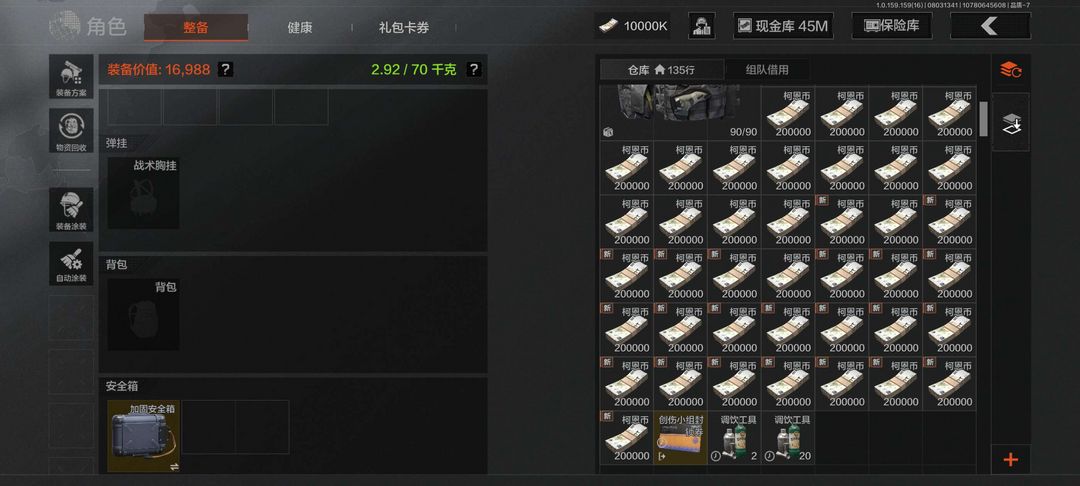Click the layers download icon in sidebar
Screen dimensions: 1080x486
click(1010, 123)
